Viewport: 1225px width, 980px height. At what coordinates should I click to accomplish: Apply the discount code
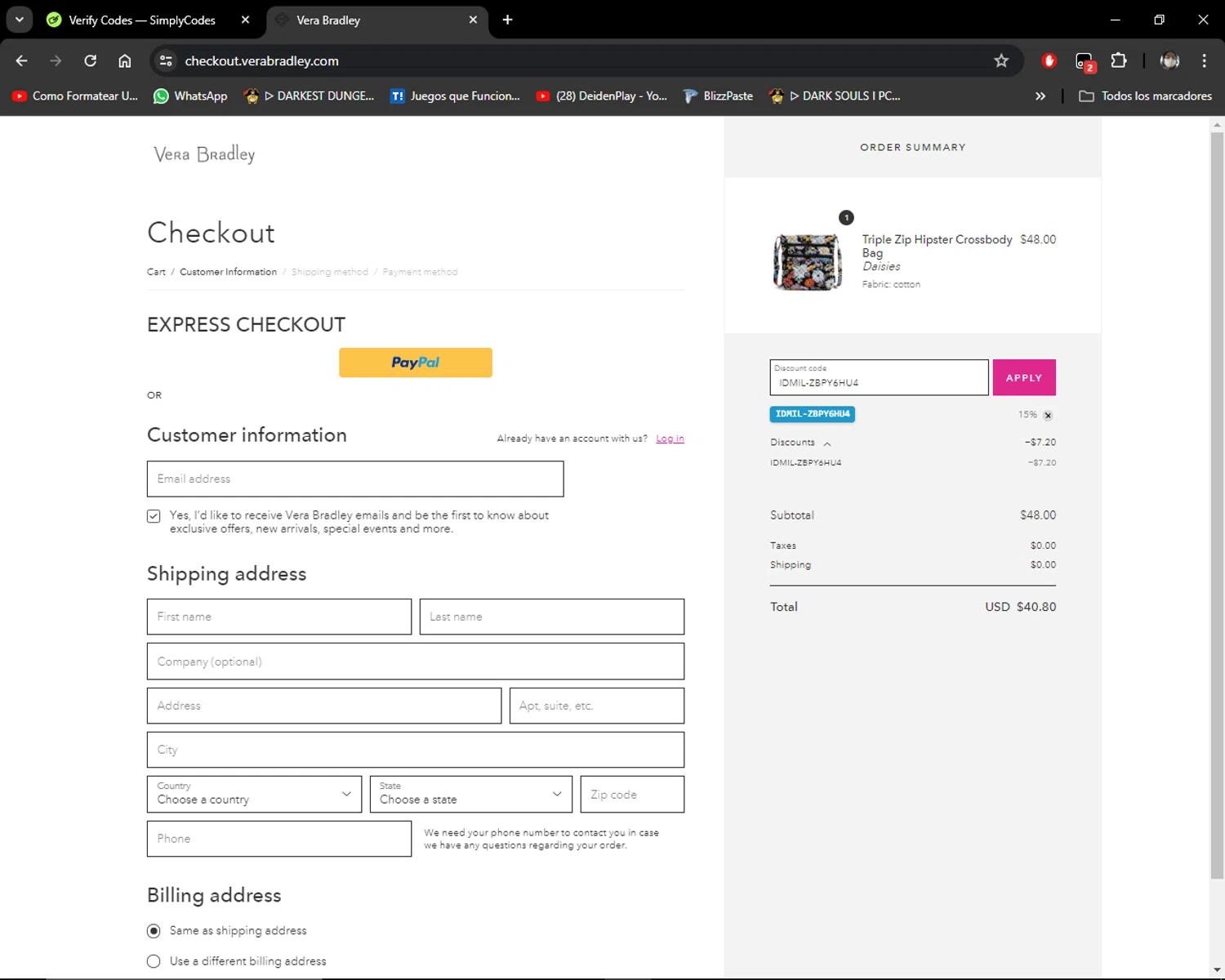(1024, 377)
